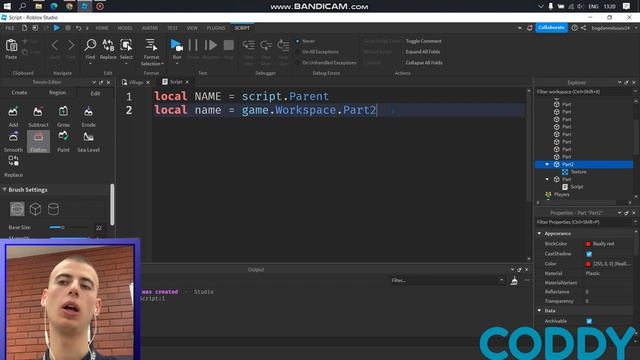Collapse the Part2 tree node
The height and width of the screenshot is (360, 640).
point(547,164)
